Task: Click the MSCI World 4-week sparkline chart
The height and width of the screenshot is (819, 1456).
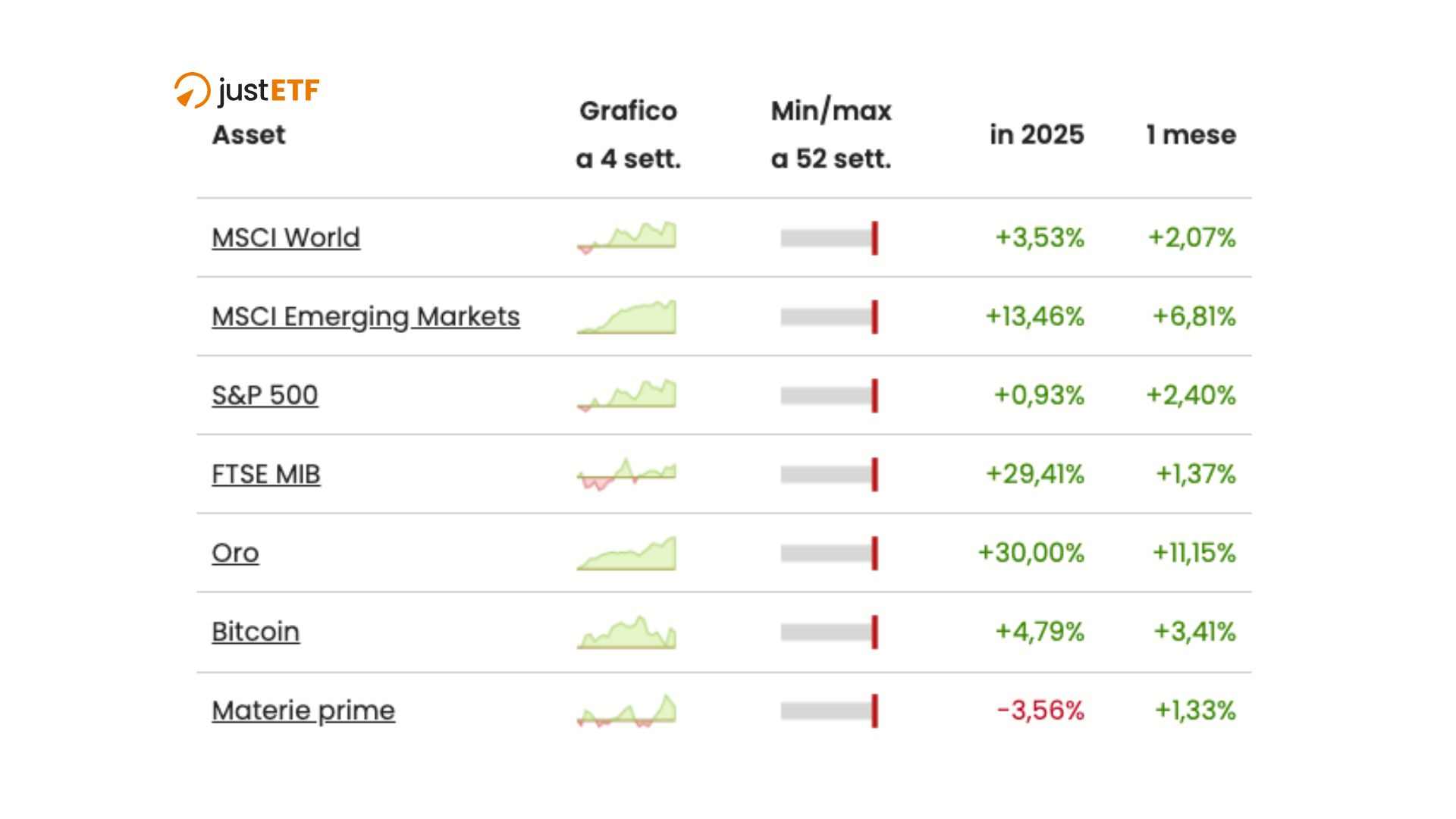Action: coord(626,237)
